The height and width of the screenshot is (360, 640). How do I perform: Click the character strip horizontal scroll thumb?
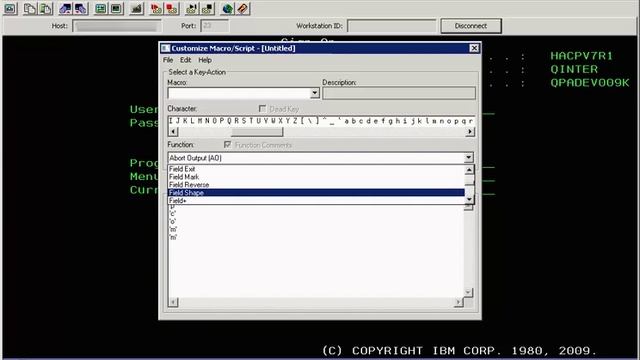[257, 132]
